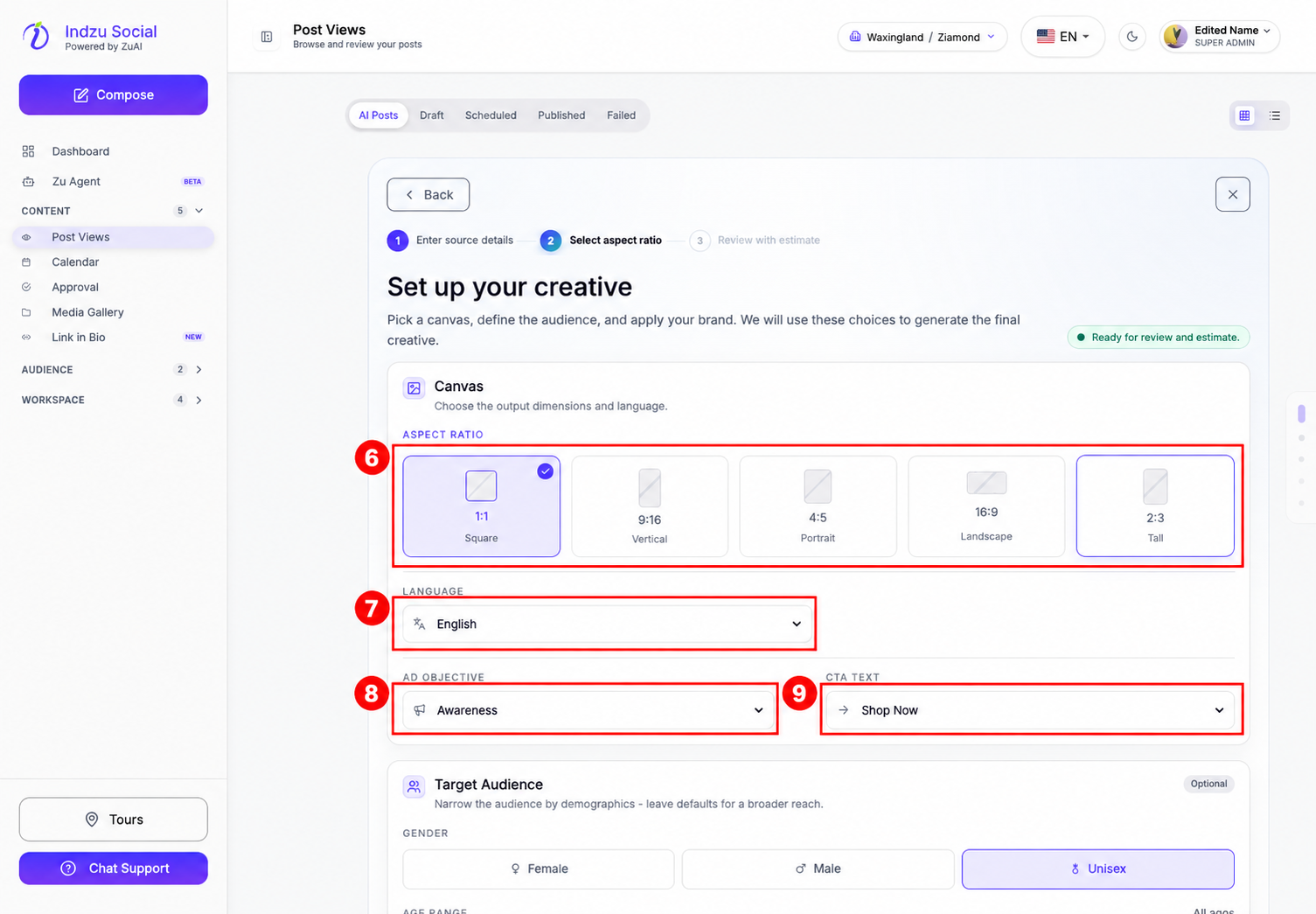Switch to list view layout

[1275, 115]
